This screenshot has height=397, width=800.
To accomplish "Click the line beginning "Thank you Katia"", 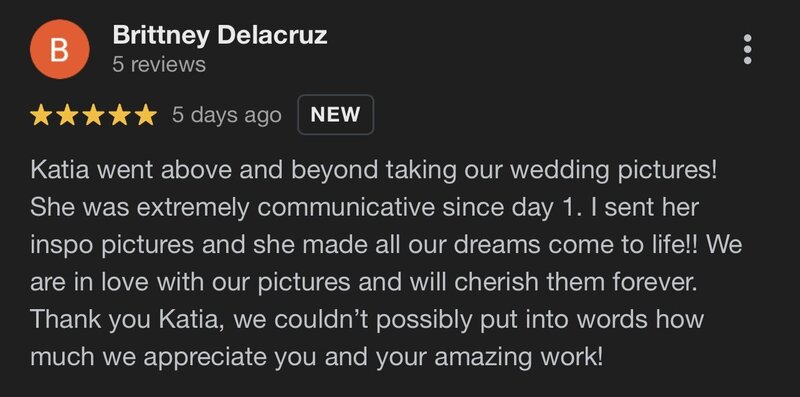I will click(367, 319).
